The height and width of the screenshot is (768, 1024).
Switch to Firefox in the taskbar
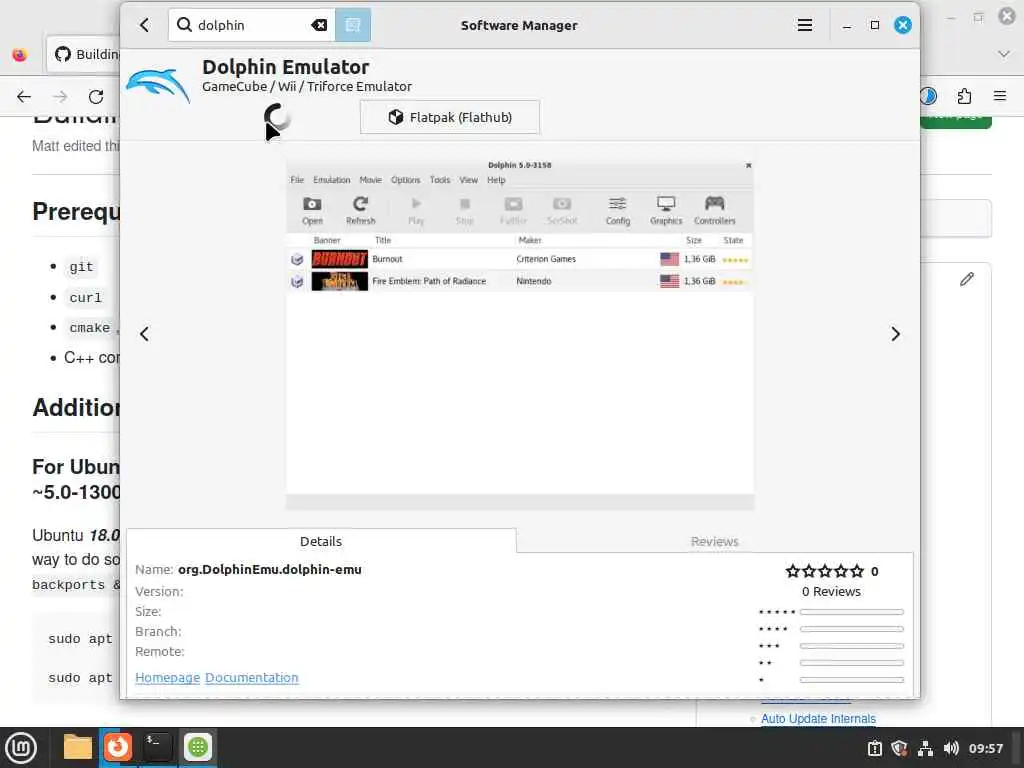point(118,747)
